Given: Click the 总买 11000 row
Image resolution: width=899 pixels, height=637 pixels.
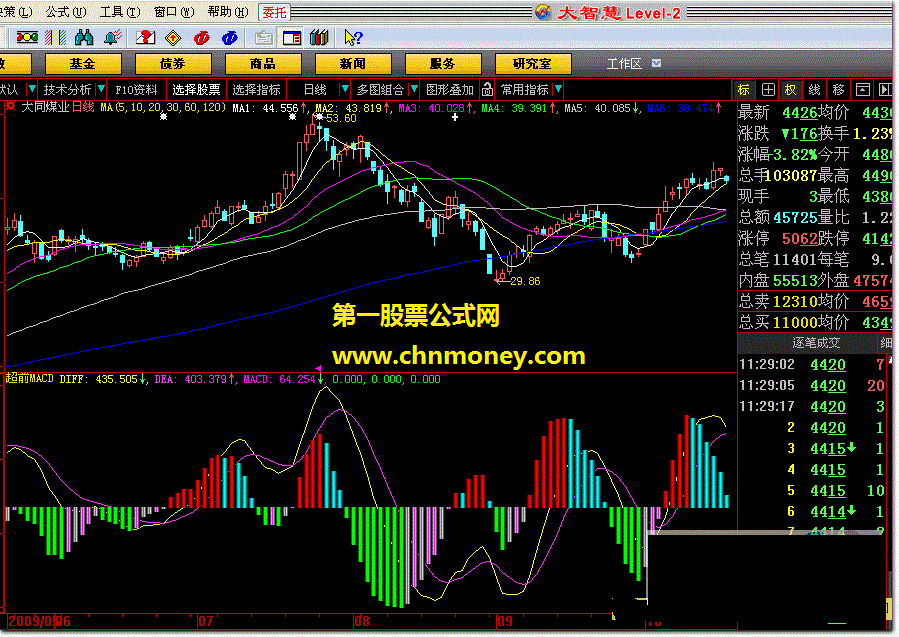Looking at the screenshot, I should (815, 322).
